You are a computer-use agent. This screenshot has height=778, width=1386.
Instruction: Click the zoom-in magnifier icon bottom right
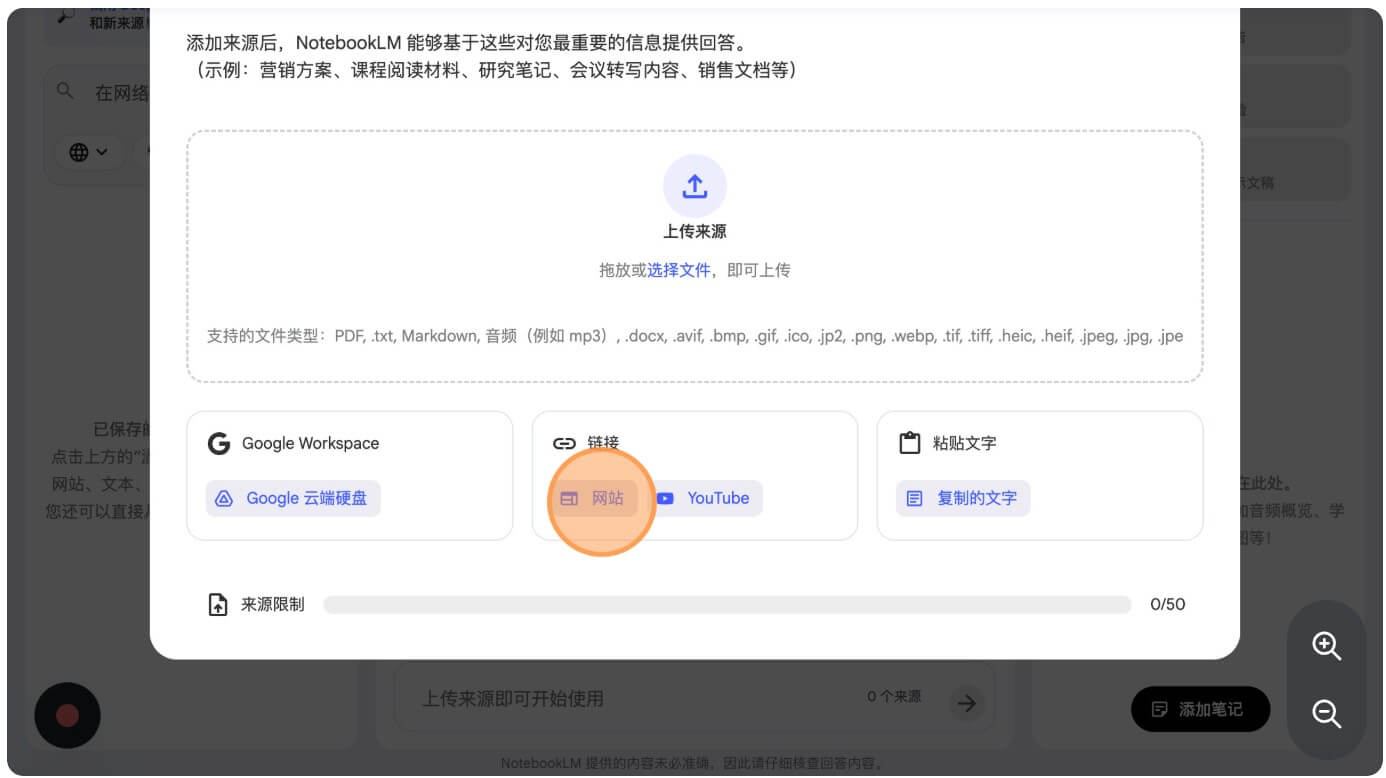pos(1327,646)
